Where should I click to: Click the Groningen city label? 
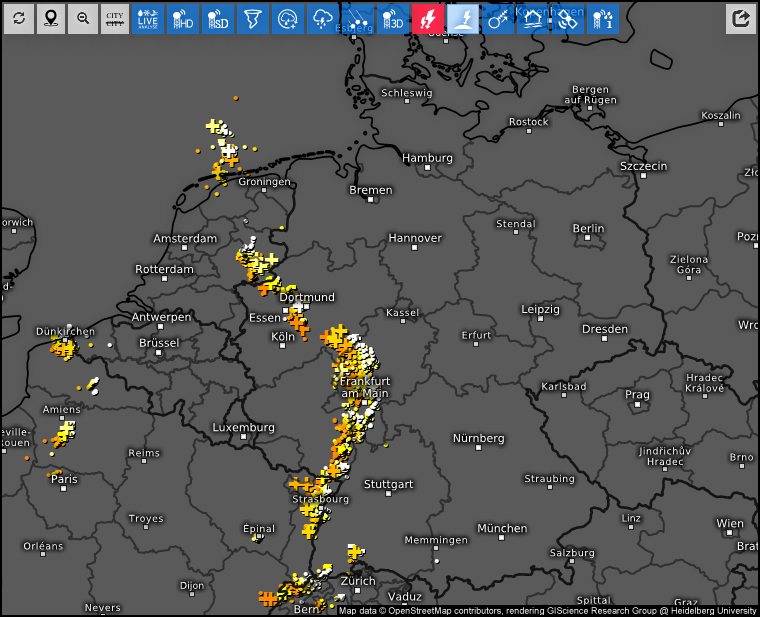click(x=264, y=182)
